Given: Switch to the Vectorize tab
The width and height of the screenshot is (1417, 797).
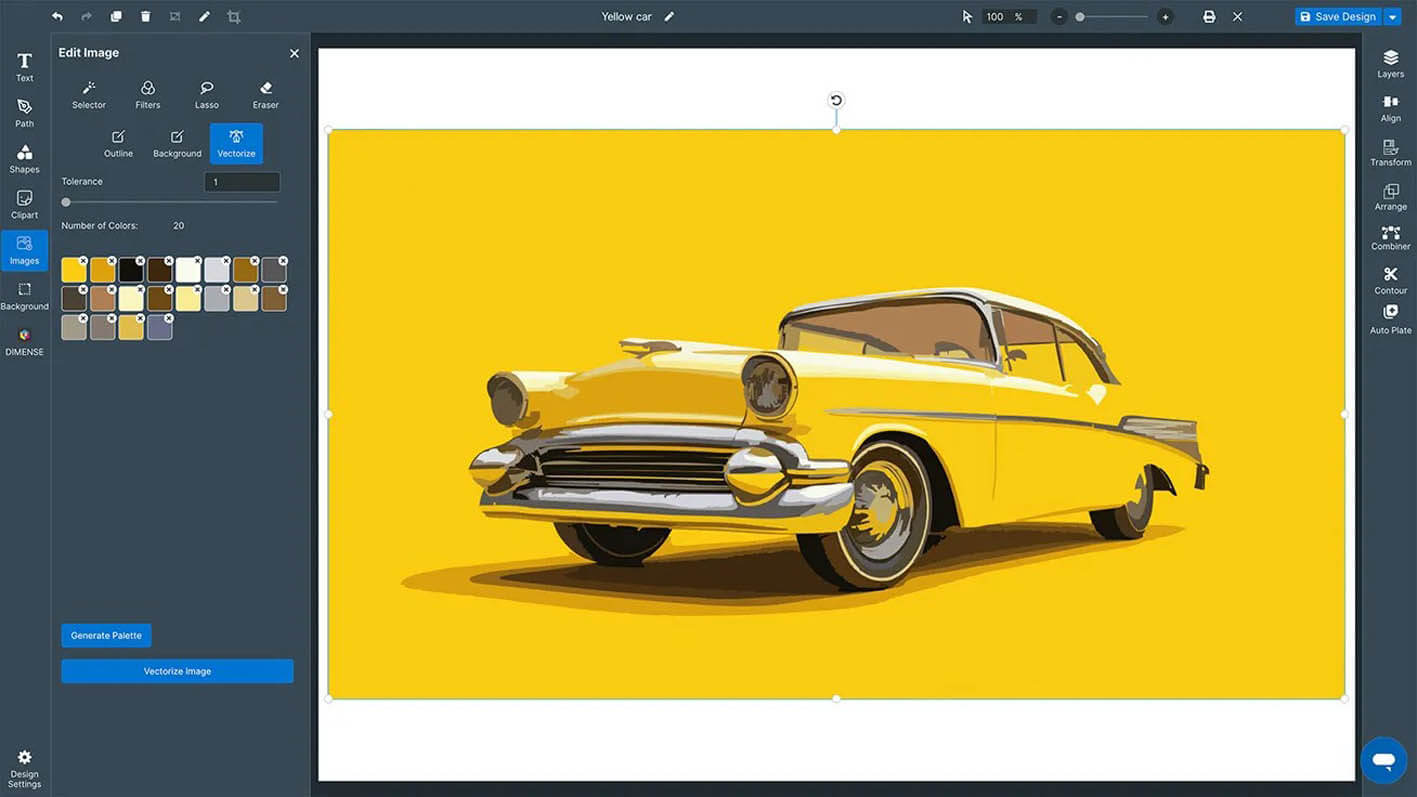Looking at the screenshot, I should click(236, 143).
